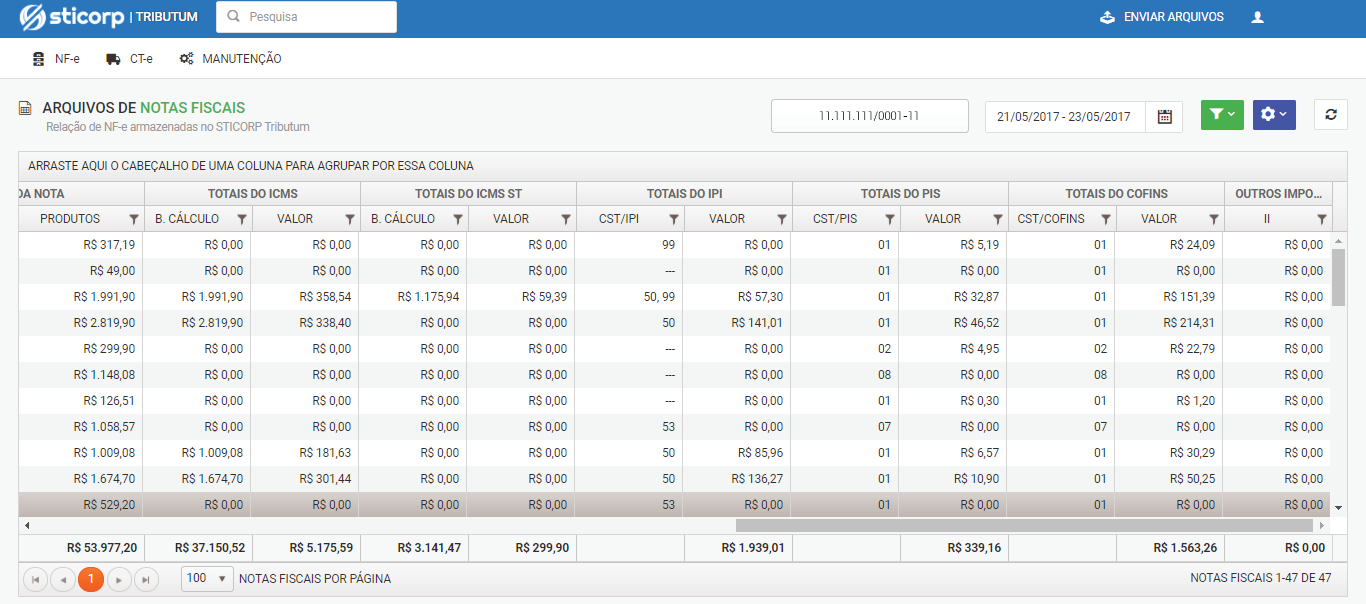Go to next page arrow
The width and height of the screenshot is (1366, 604).
point(119,579)
